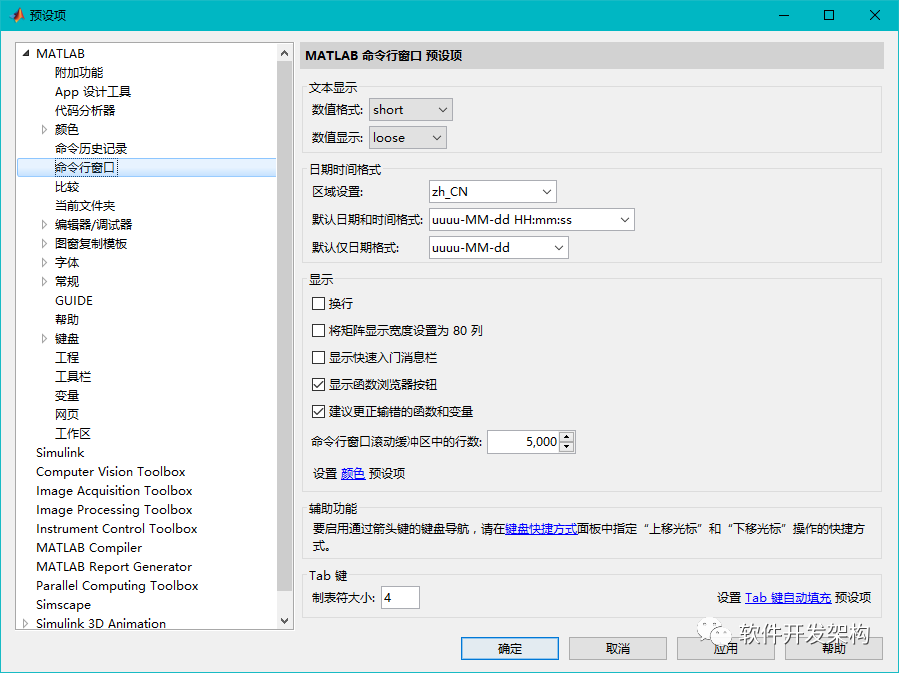The height and width of the screenshot is (673, 899).
Task: Select Image Acquisition Toolbox
Action: (114, 490)
